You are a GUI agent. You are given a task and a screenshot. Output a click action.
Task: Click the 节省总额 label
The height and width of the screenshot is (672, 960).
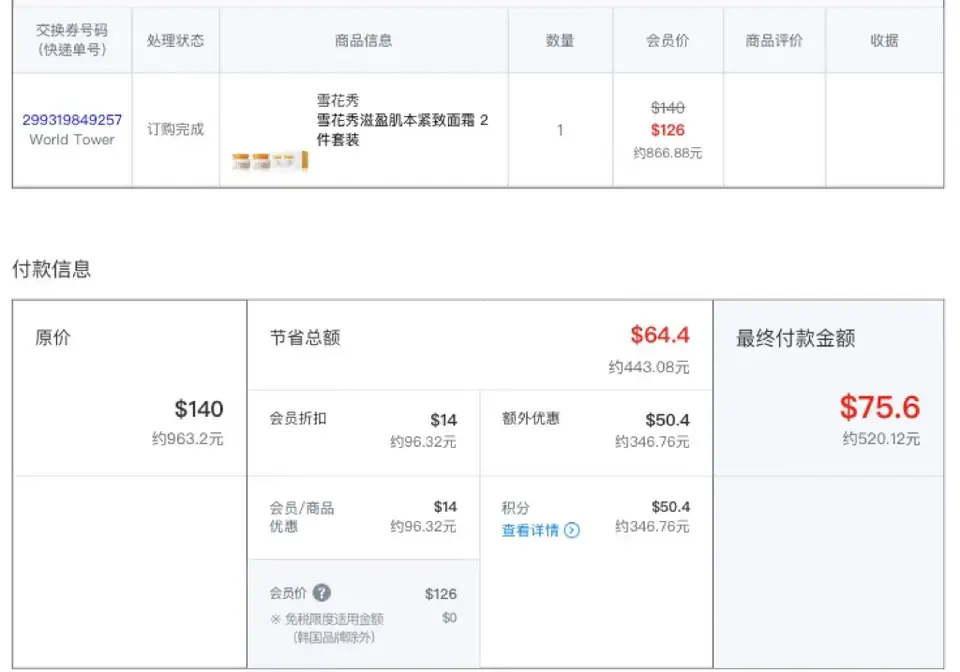click(x=305, y=337)
